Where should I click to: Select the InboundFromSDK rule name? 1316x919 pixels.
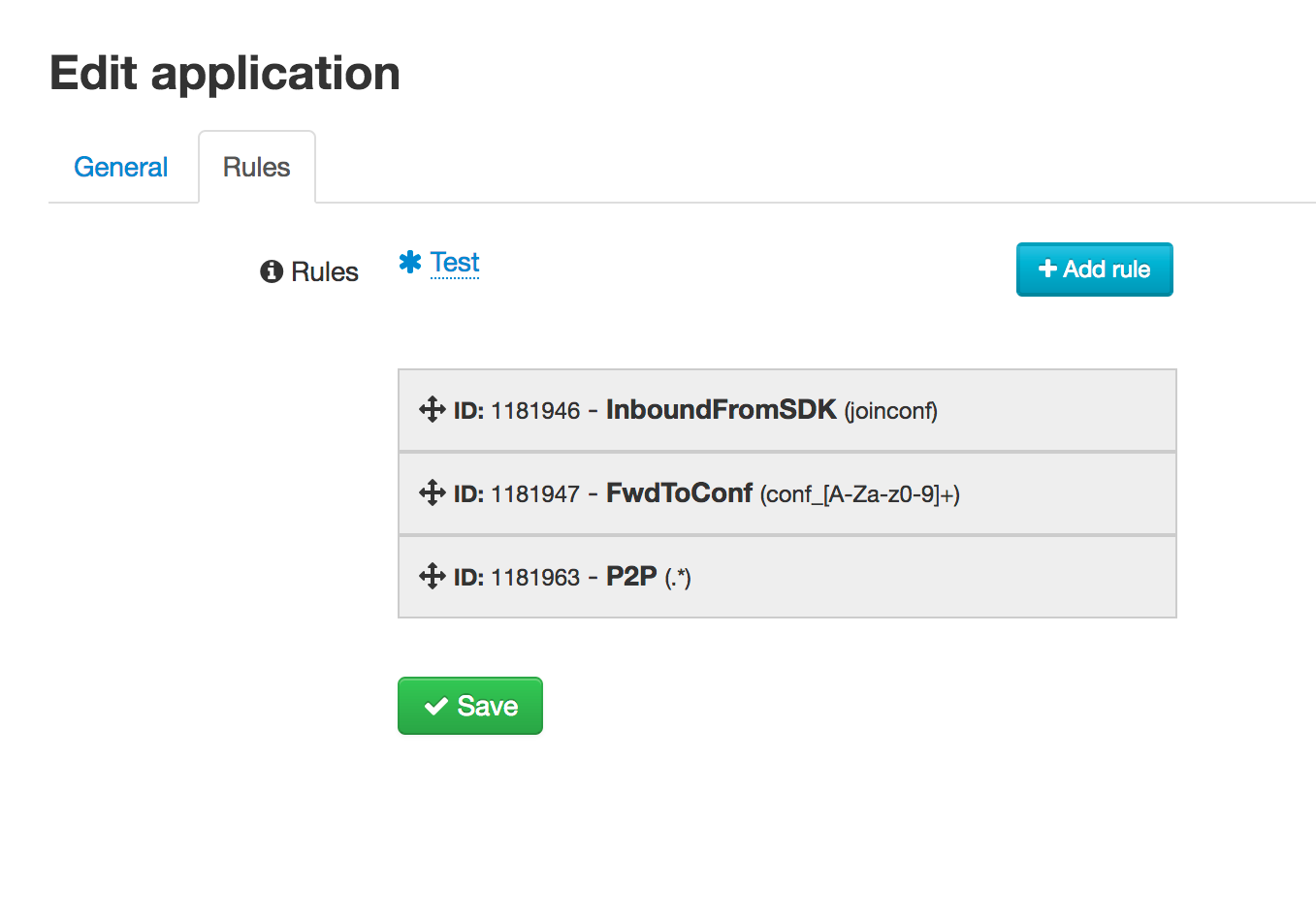[721, 409]
